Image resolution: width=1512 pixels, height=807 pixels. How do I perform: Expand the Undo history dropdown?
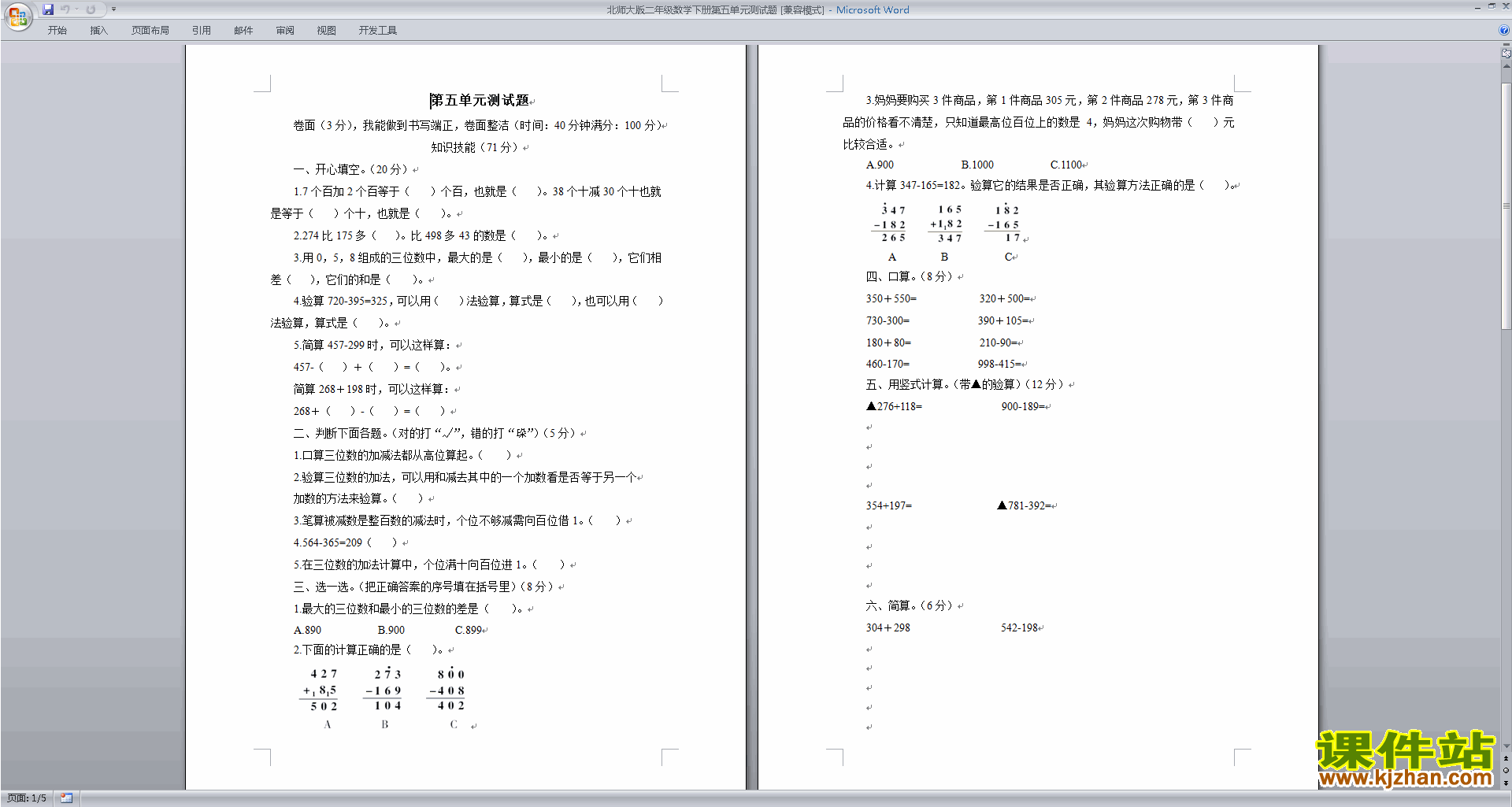point(76,9)
